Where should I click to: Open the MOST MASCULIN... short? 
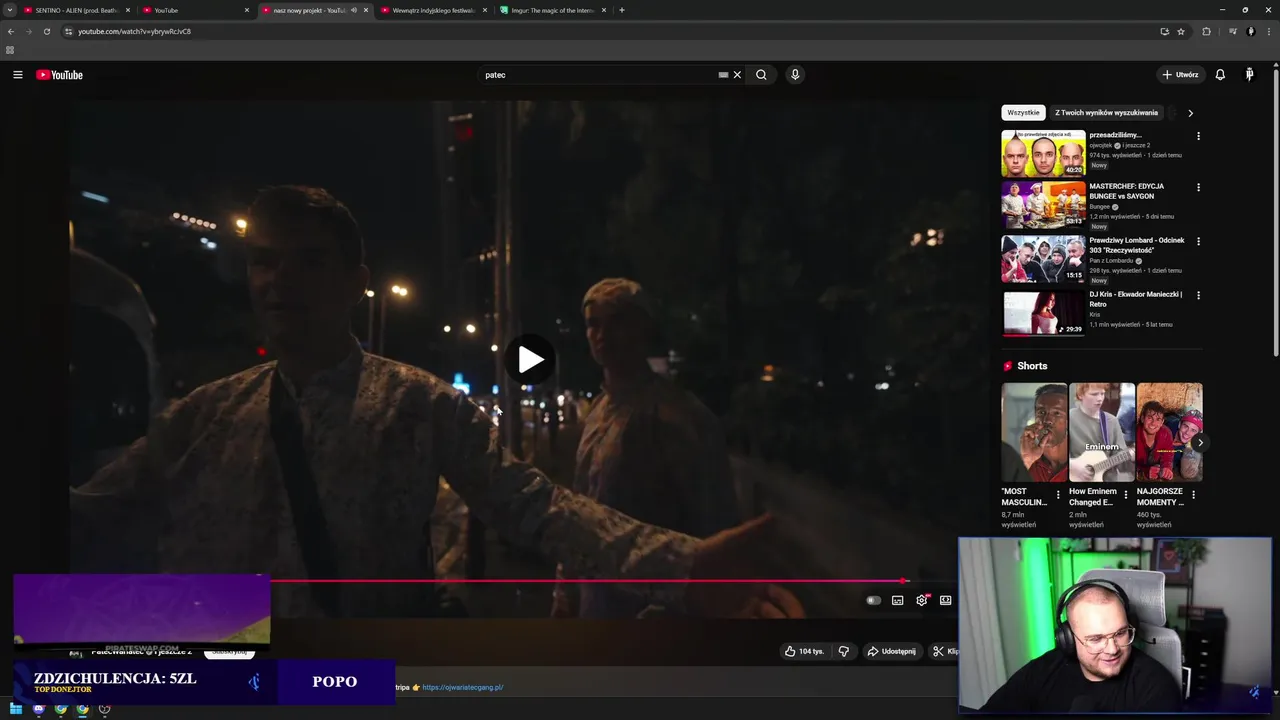(x=1034, y=432)
